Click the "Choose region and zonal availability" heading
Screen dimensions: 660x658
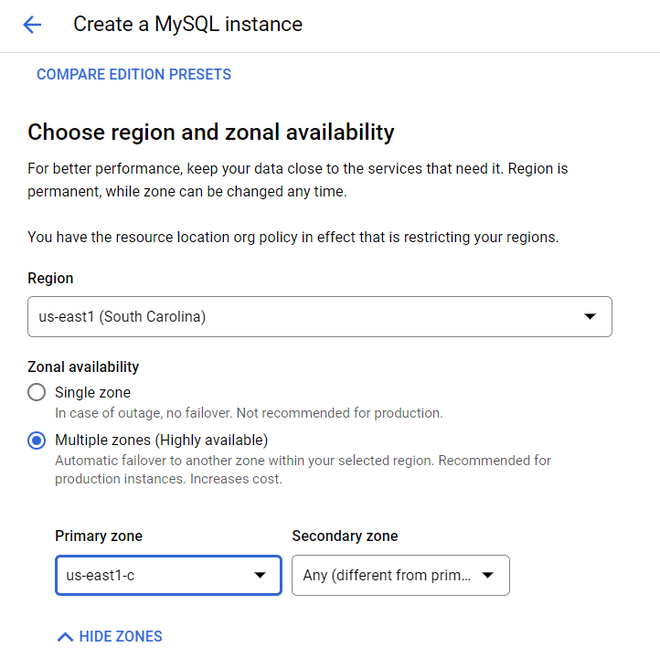[x=211, y=132]
